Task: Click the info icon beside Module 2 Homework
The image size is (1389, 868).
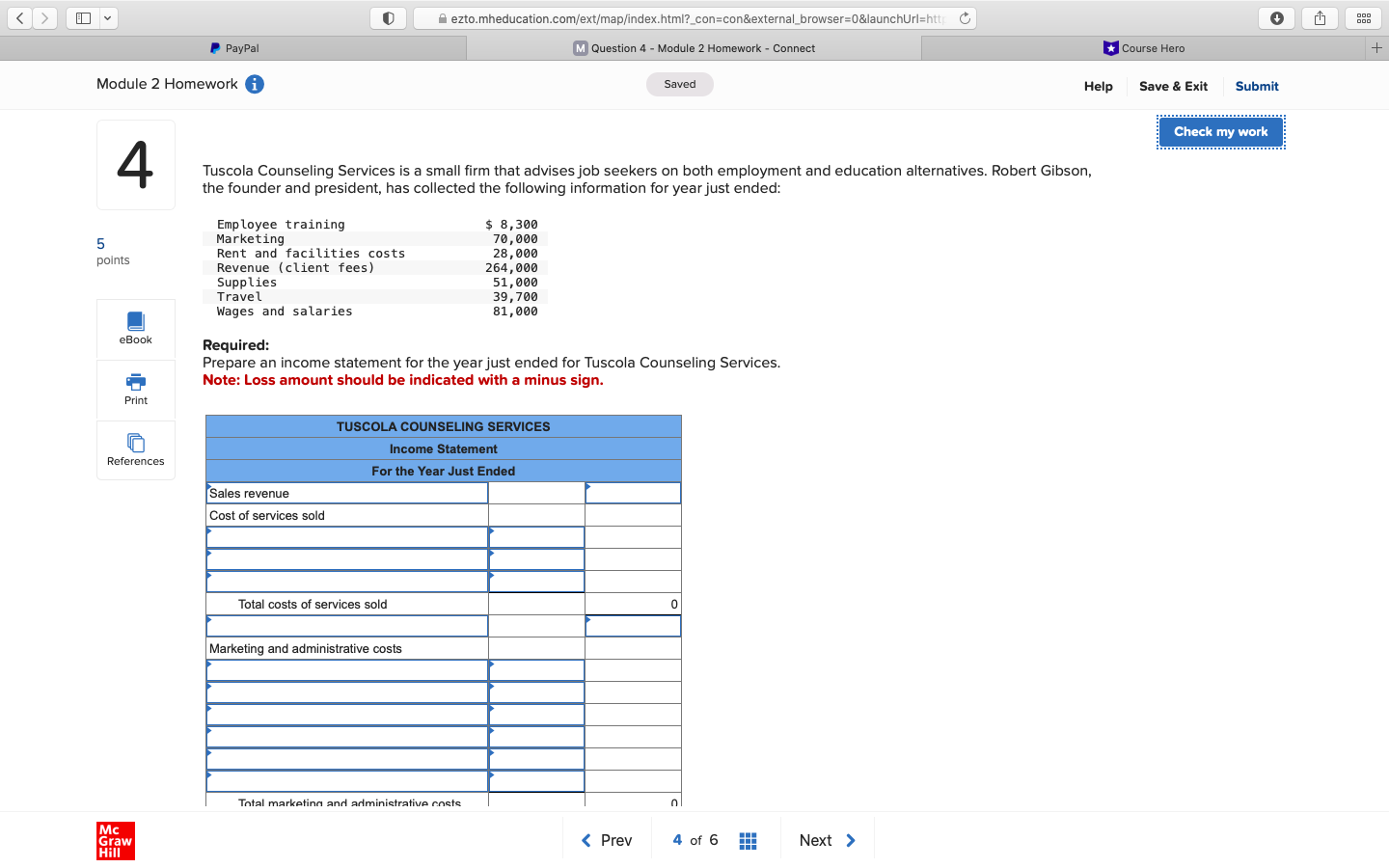Action: click(x=255, y=84)
